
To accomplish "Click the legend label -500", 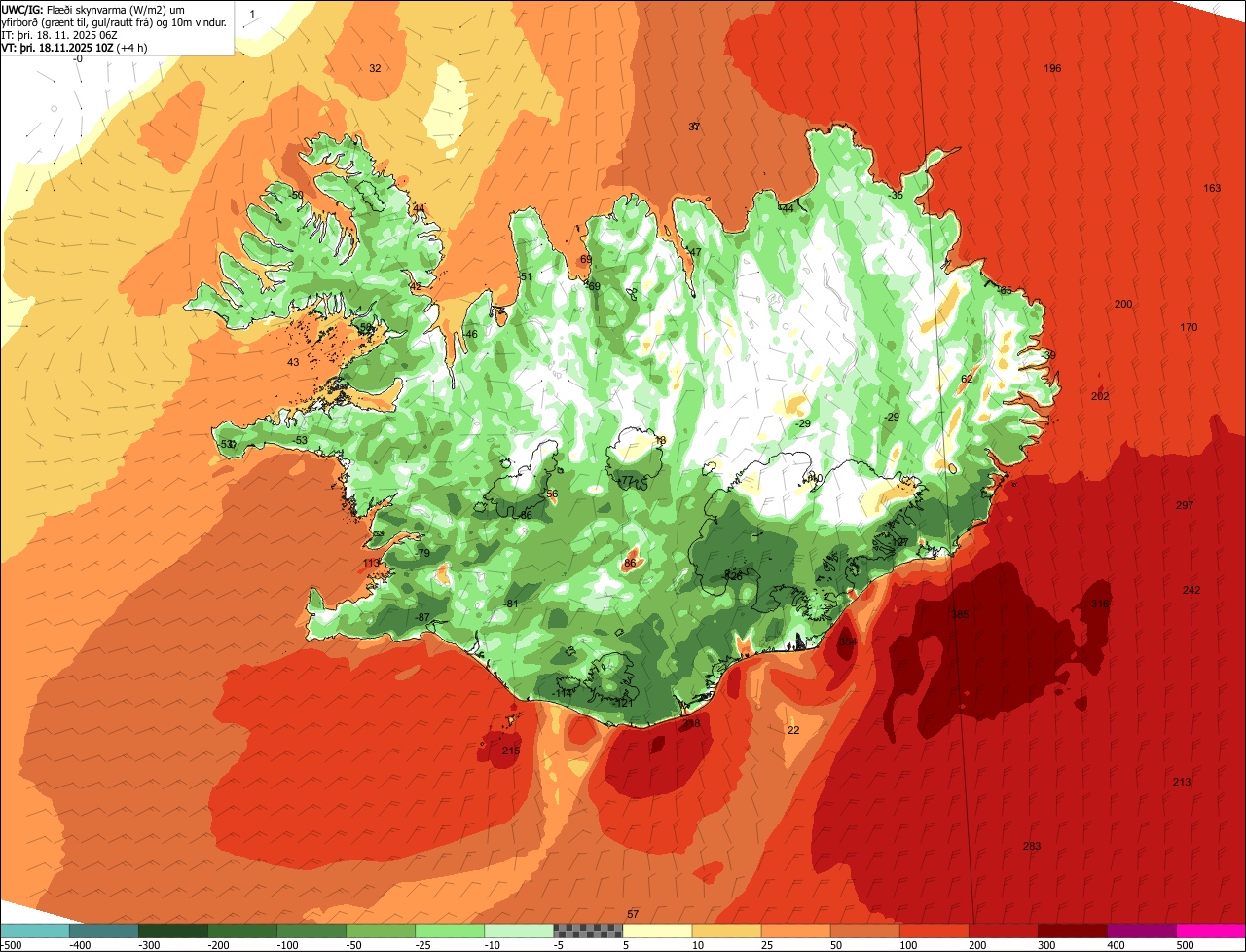I will tap(11, 945).
